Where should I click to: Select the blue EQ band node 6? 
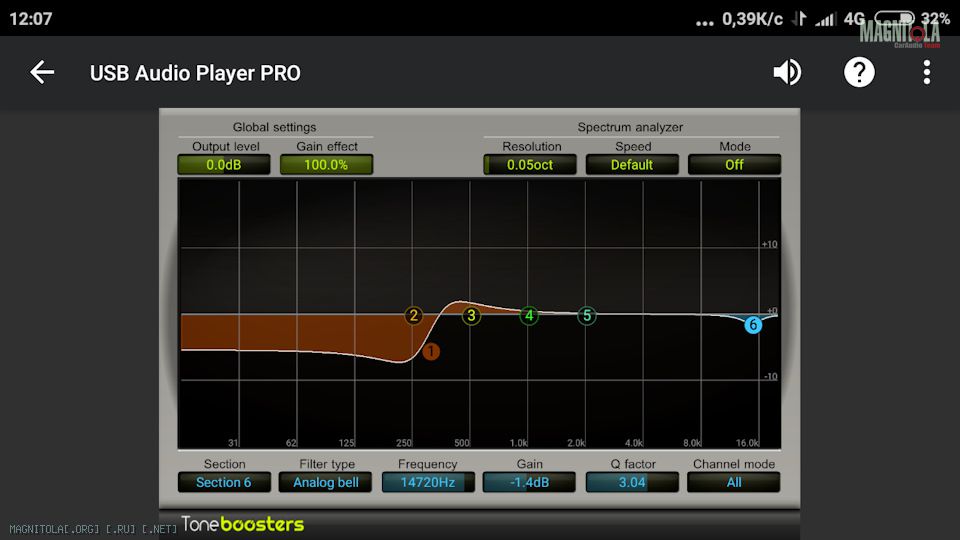(x=753, y=324)
